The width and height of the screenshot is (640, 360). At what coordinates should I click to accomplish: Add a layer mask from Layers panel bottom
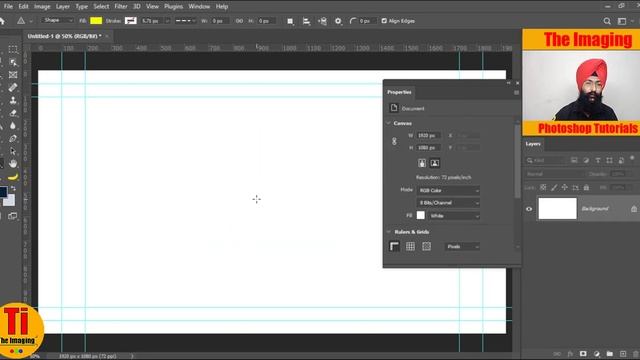point(583,354)
